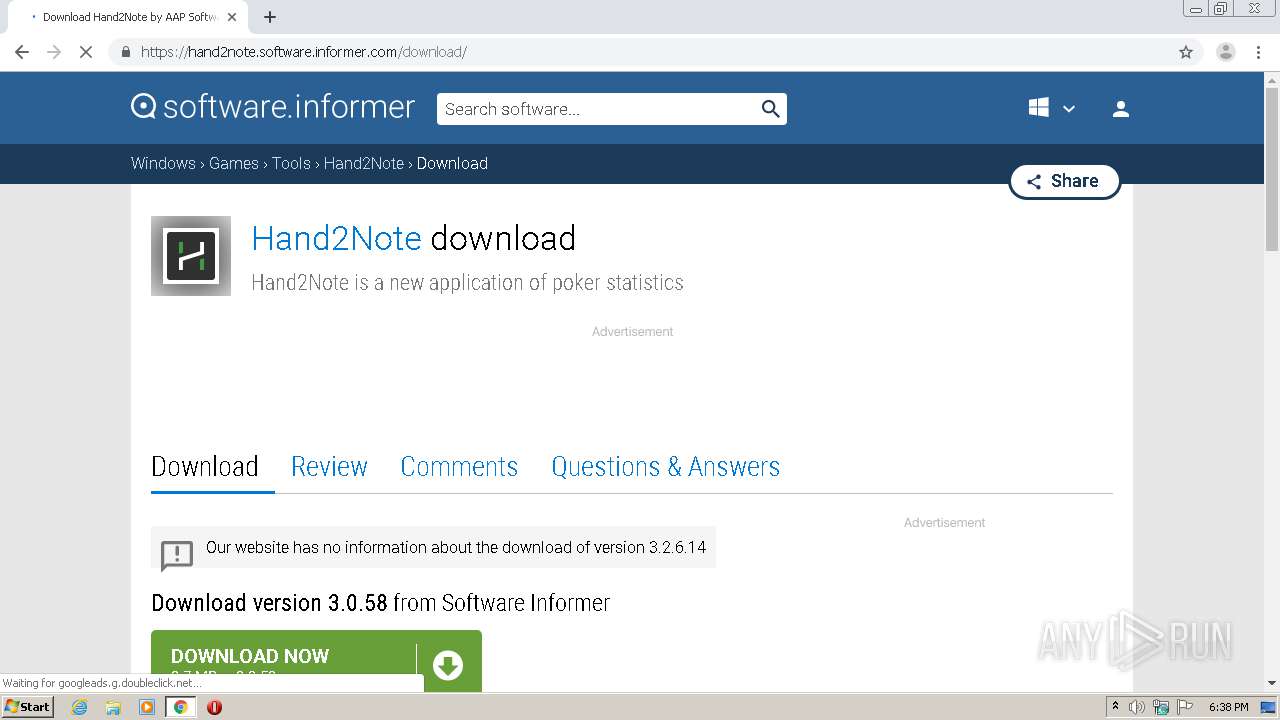Image resolution: width=1280 pixels, height=720 pixels.
Task: Click the warning message icon
Action: click(177, 554)
